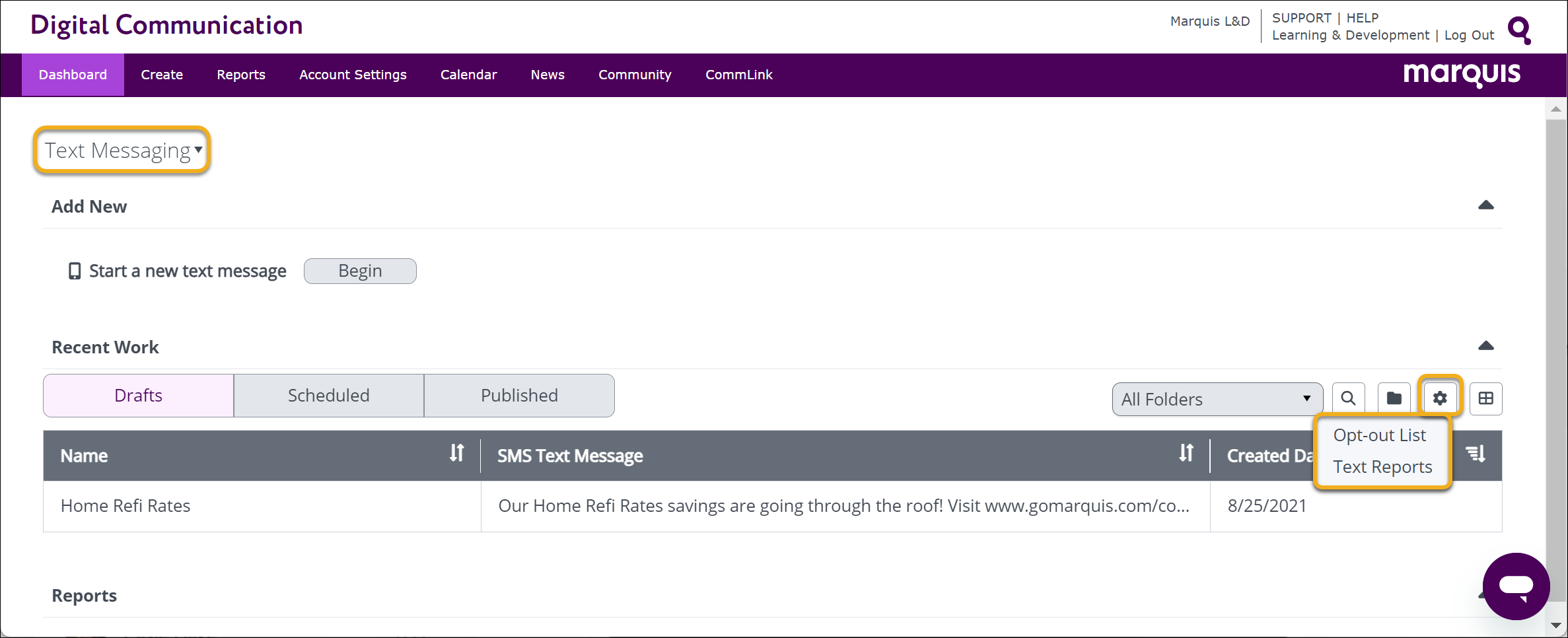
Task: Open the All Folders dropdown
Action: (x=1217, y=399)
